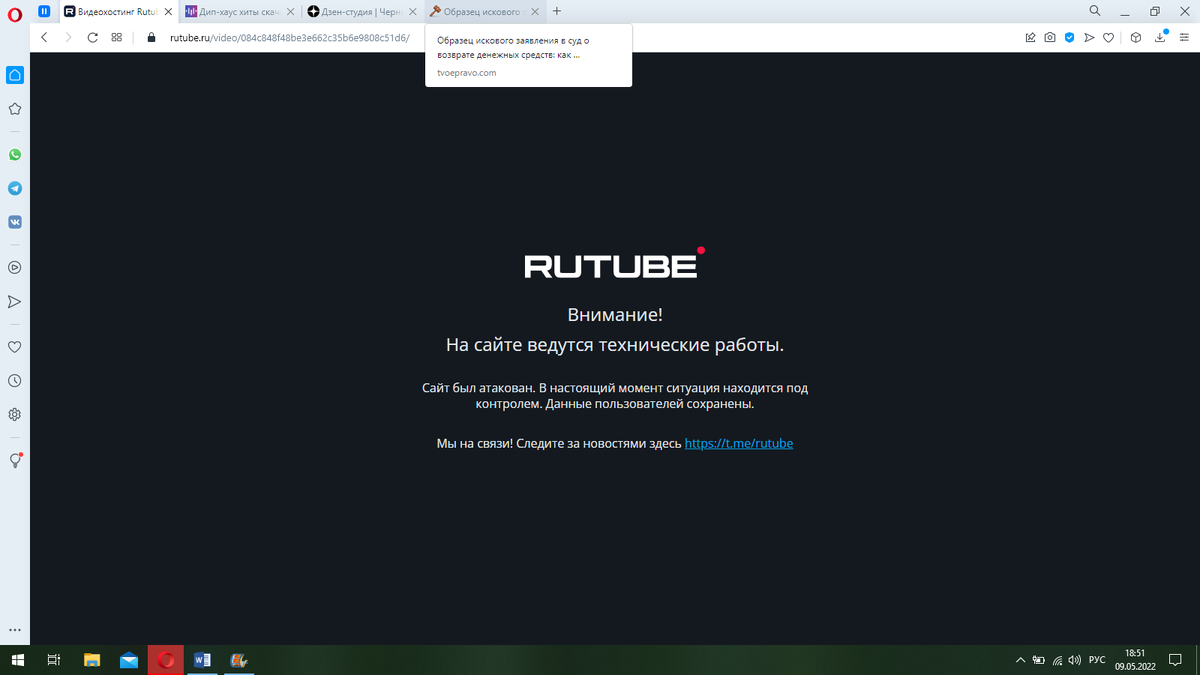Open VK messenger in the sidebar
The image size is (1200, 675).
point(15,222)
